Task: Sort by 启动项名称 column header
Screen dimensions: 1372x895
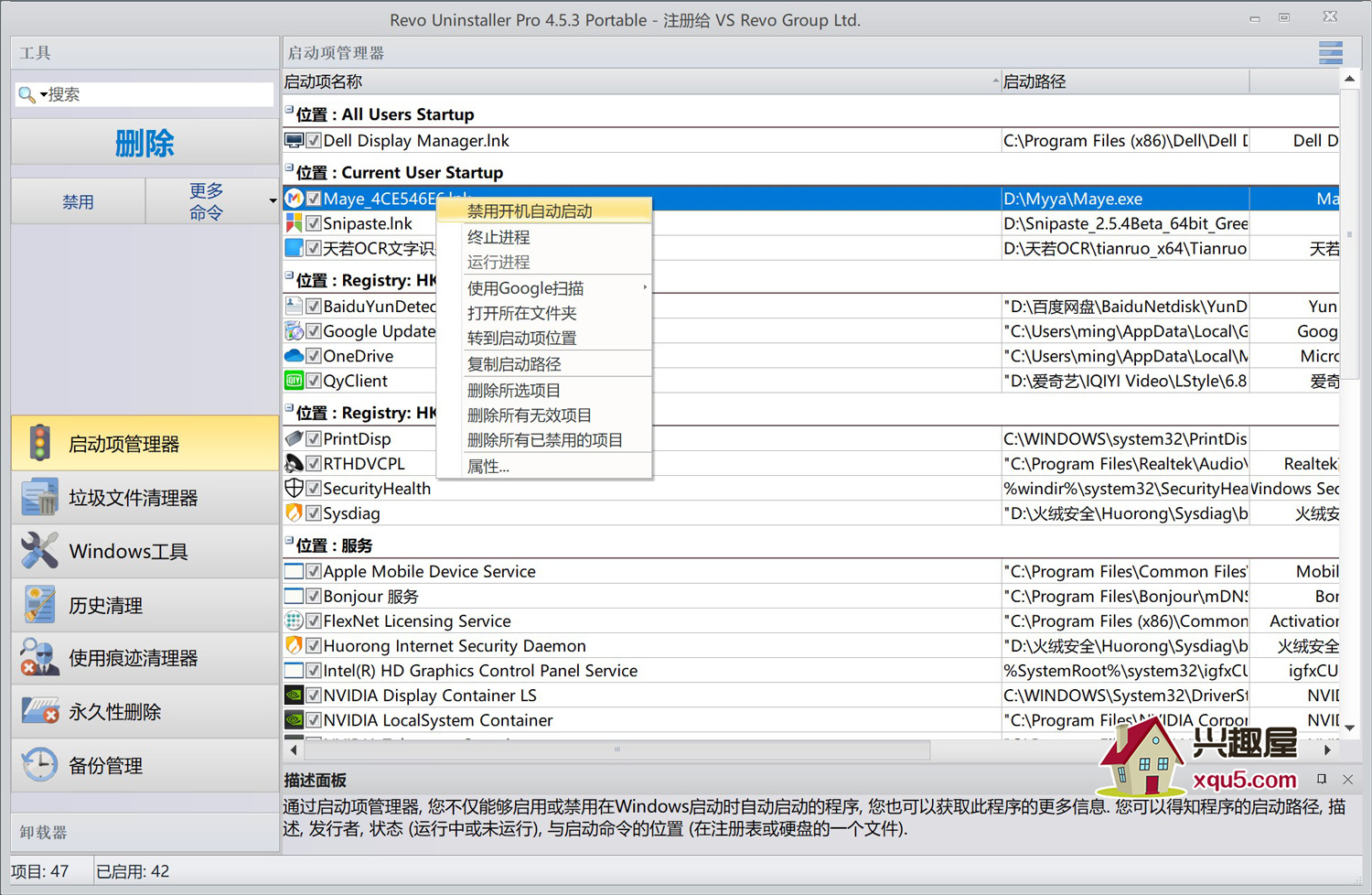Action: [x=642, y=81]
